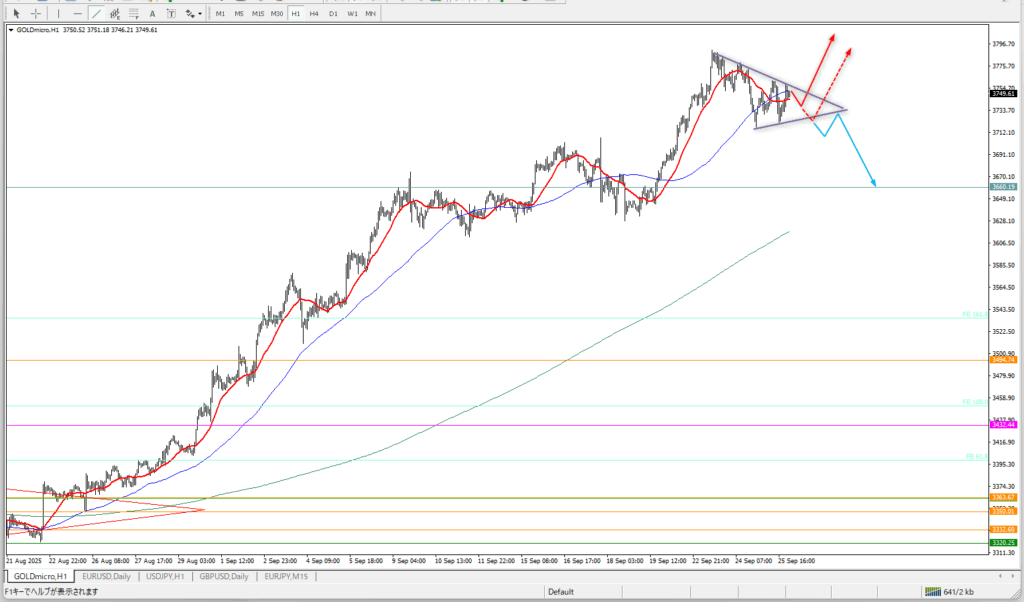Pick the horizontal line drawing tool
This screenshot has width=1024, height=602.
75,13
